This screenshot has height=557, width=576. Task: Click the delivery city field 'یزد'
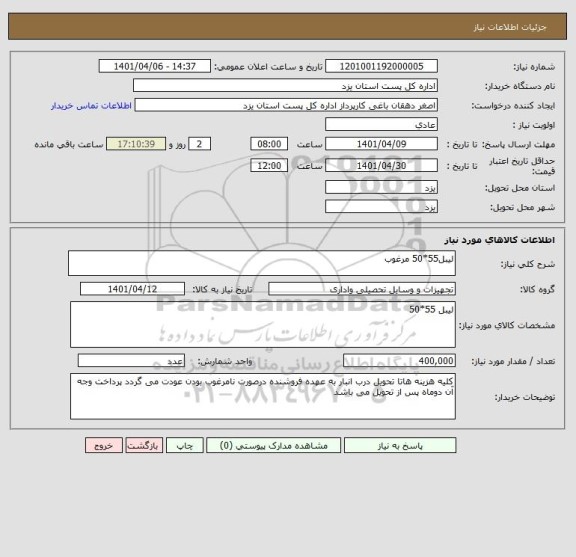(x=381, y=206)
